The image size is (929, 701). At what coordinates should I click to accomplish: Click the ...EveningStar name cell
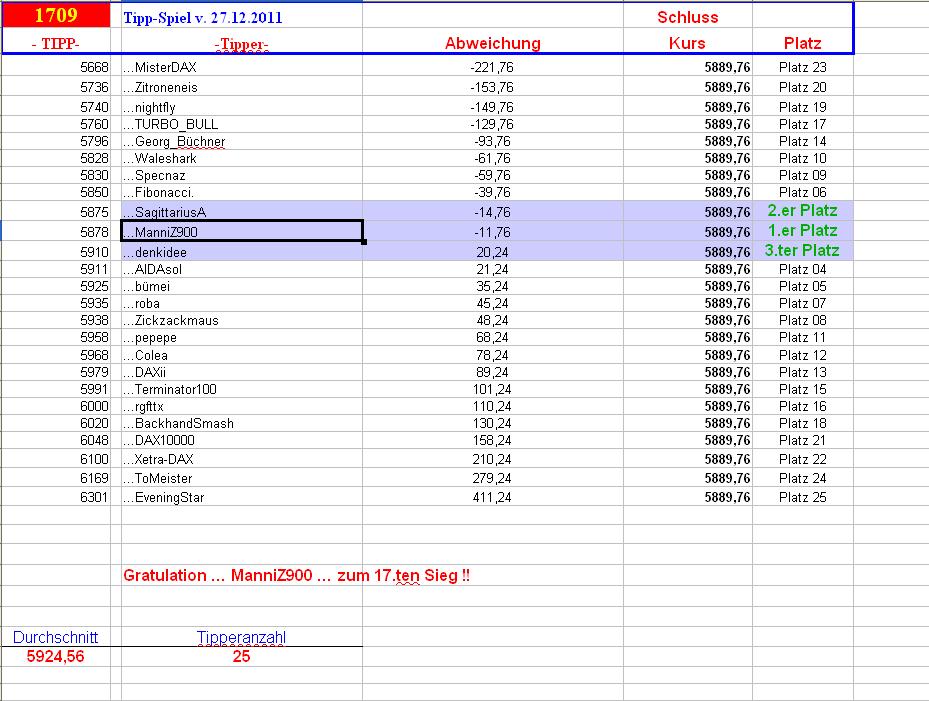click(163, 497)
